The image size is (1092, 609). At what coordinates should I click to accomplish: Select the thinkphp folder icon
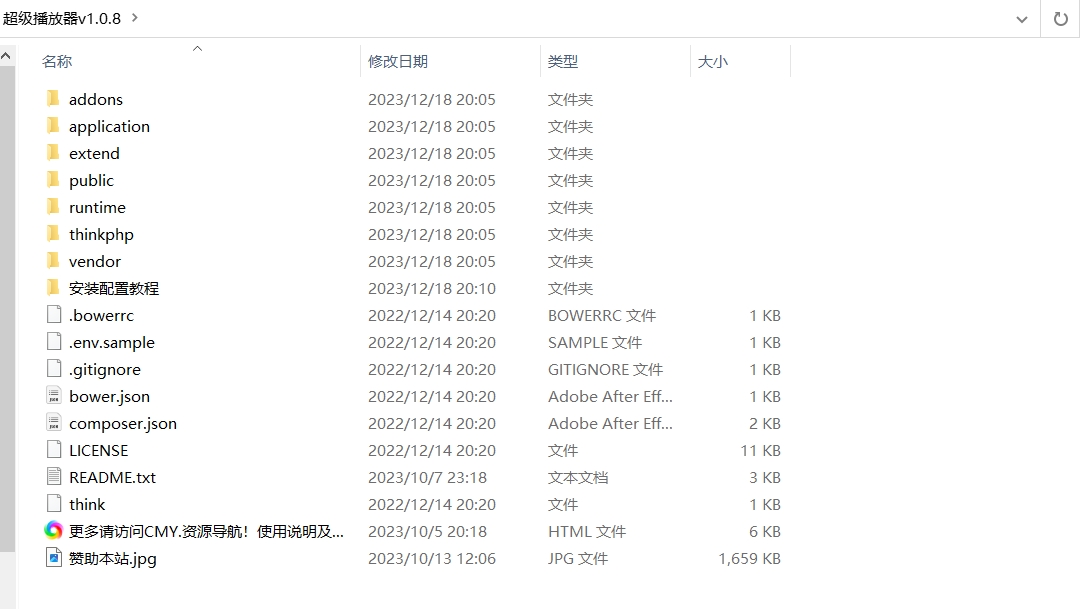[53, 234]
